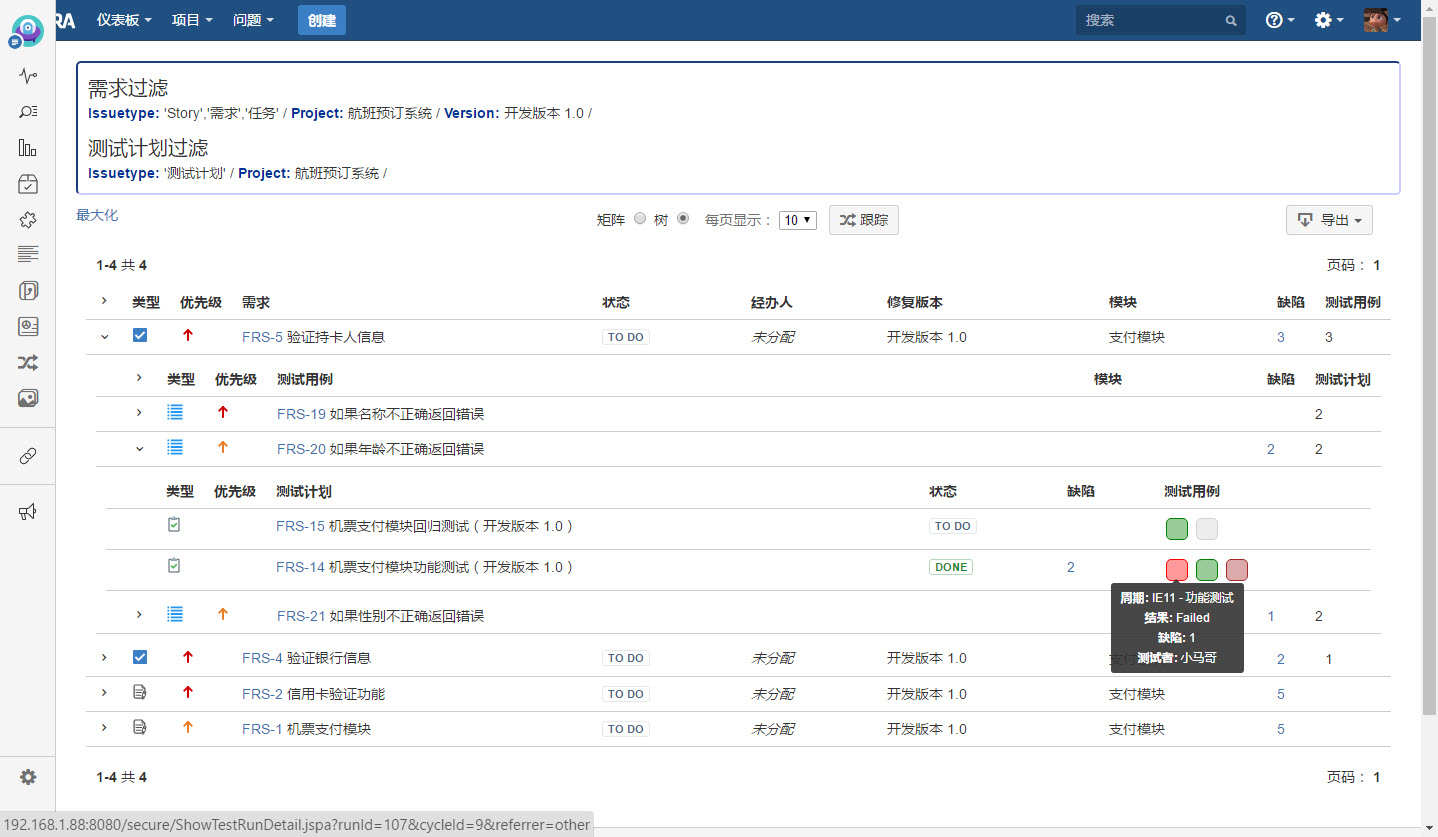Expand the FRS-2 row

(104, 692)
